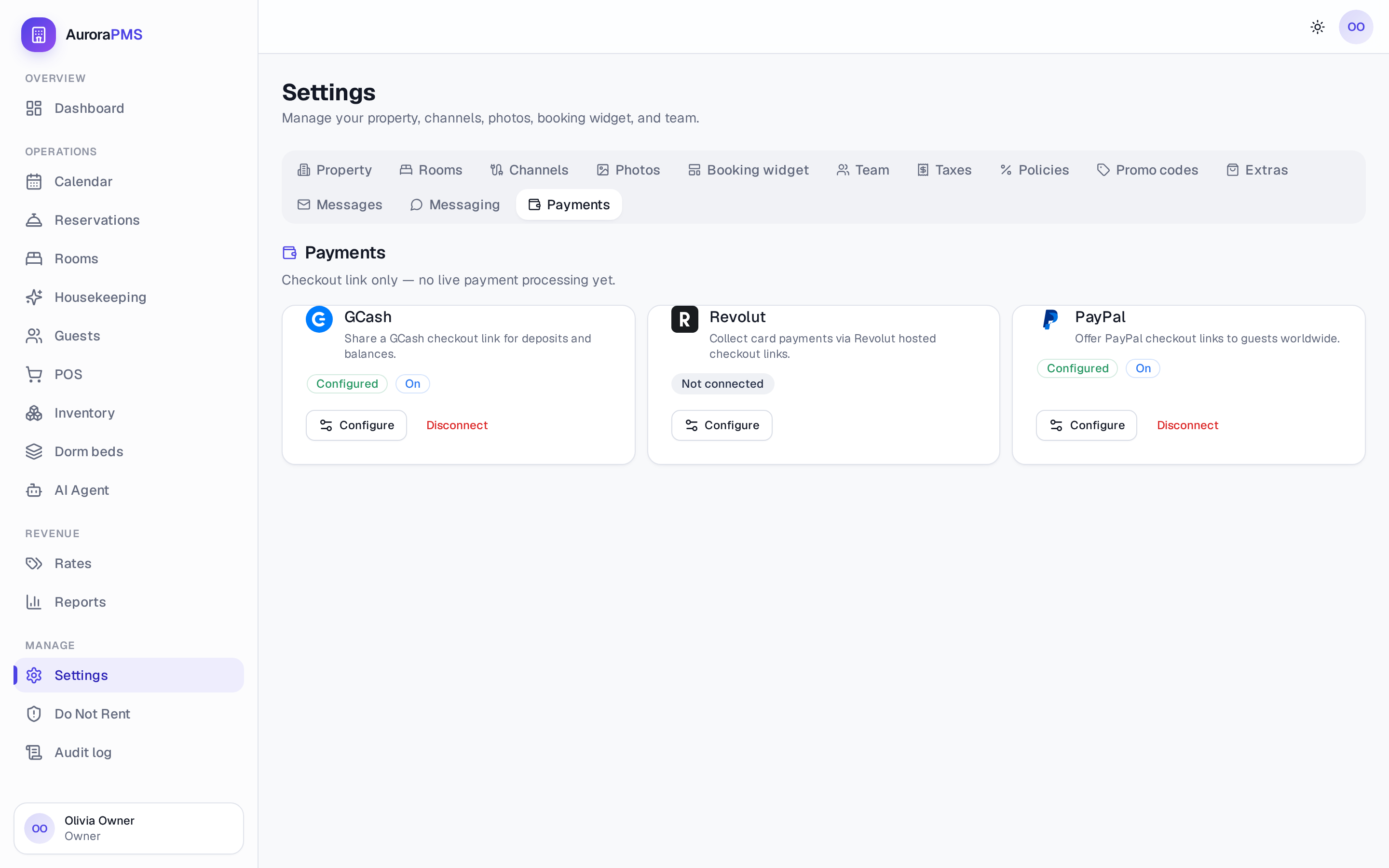1389x868 pixels.
Task: Click the Guests people icon
Action: (34, 336)
